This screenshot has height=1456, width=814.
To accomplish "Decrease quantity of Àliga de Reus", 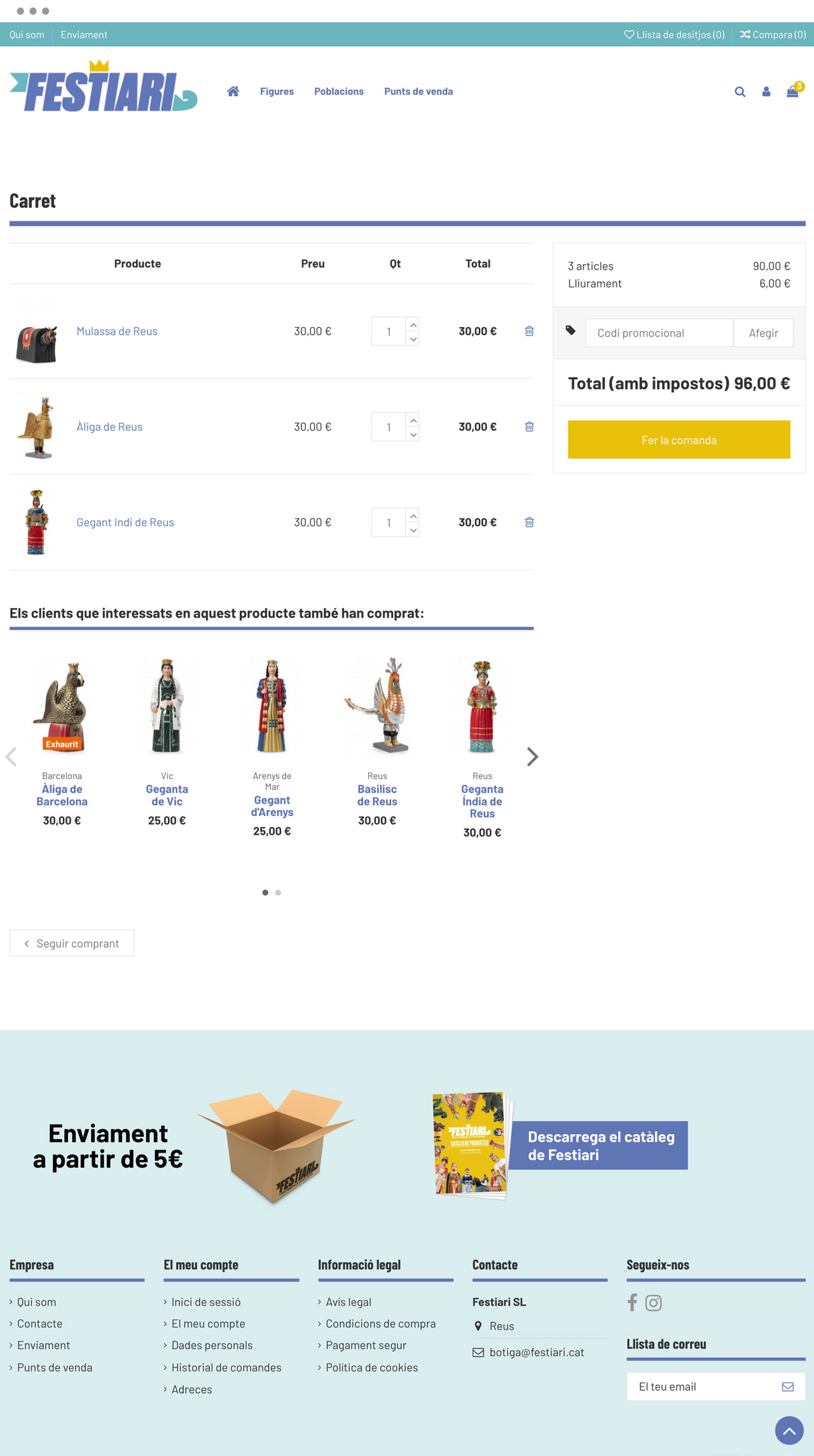I will [x=413, y=435].
